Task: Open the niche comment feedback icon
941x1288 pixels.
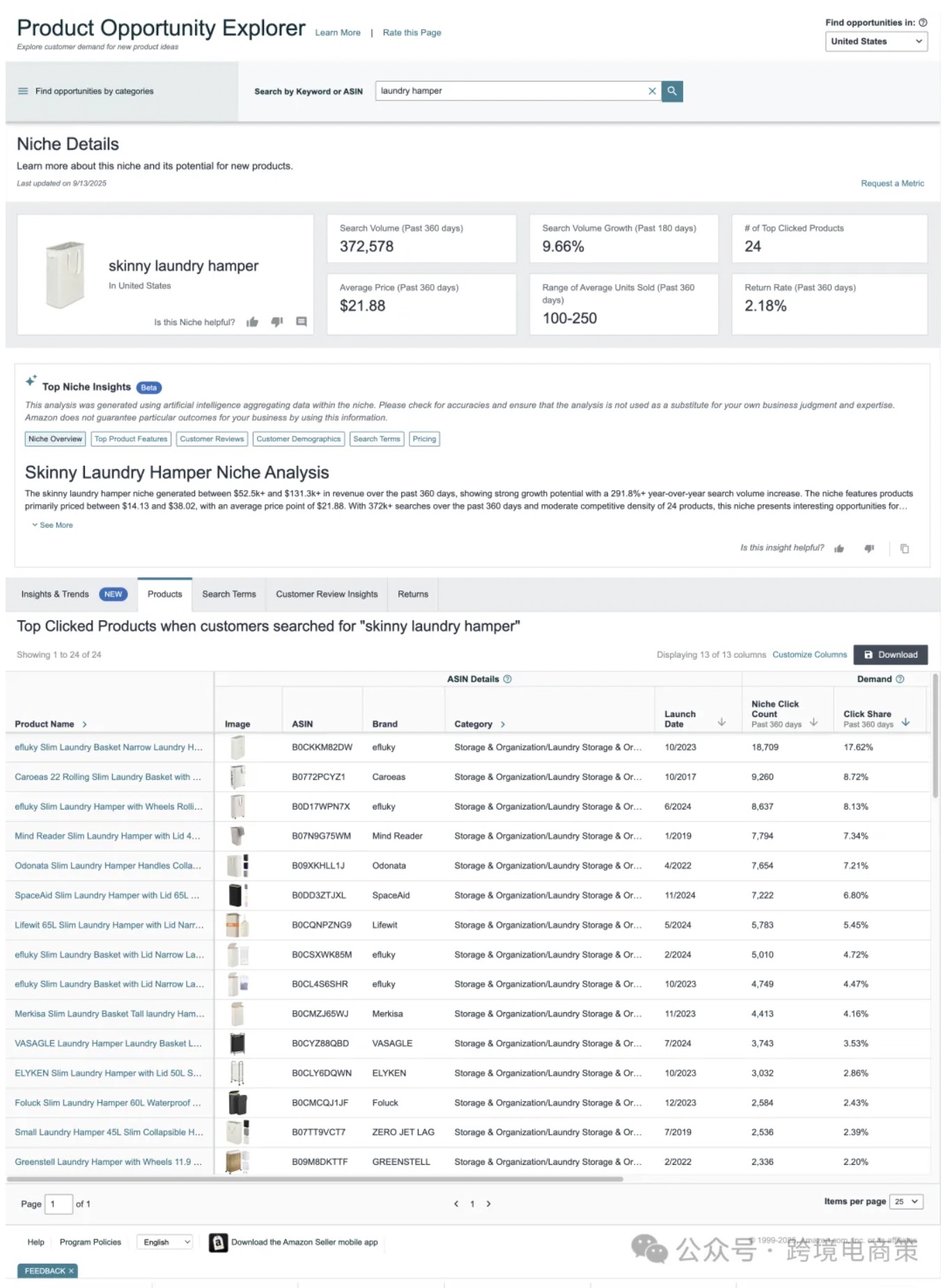Action: pyautogui.click(x=302, y=322)
